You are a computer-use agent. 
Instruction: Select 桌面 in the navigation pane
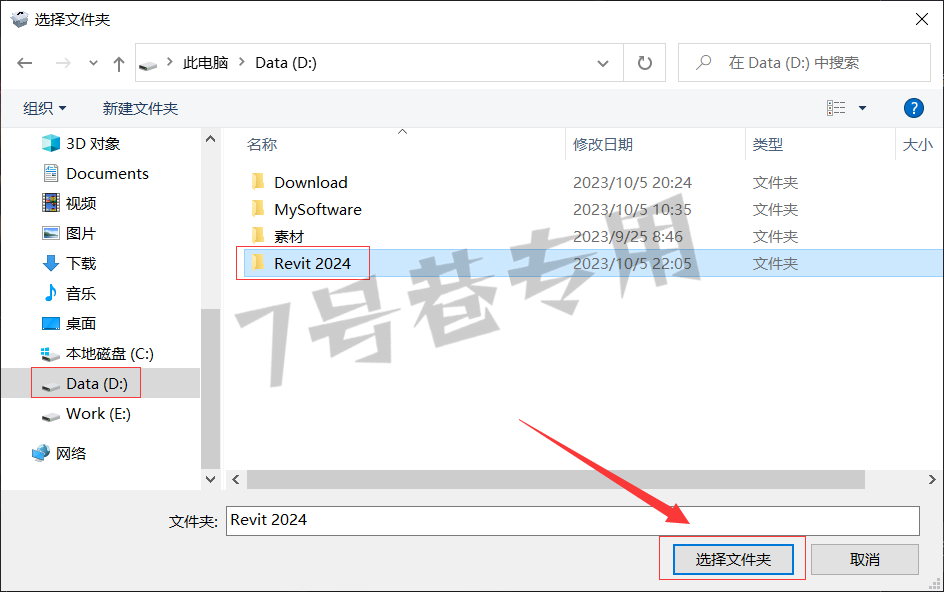point(81,323)
